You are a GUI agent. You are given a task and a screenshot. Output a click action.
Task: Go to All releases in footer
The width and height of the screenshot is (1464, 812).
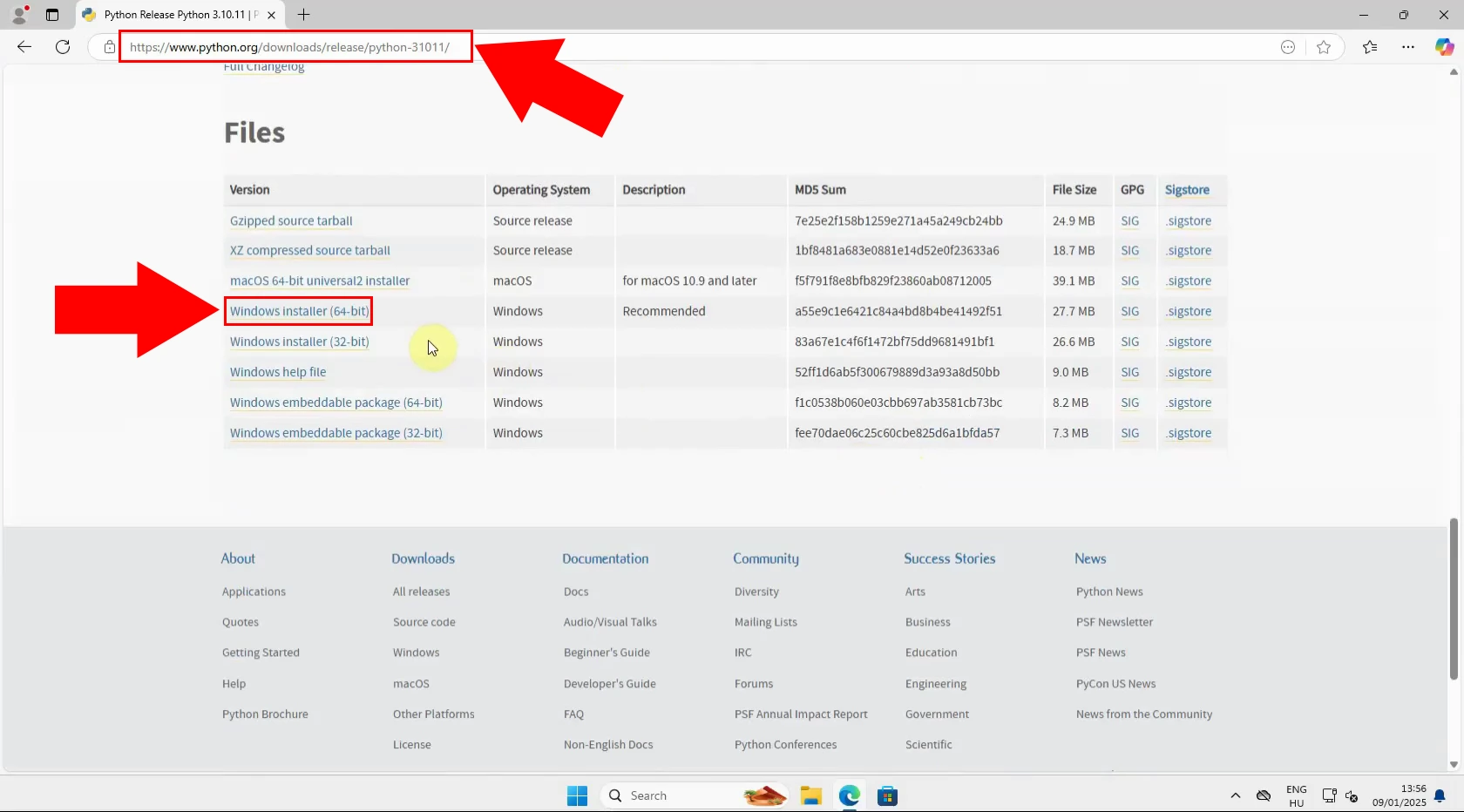(422, 592)
